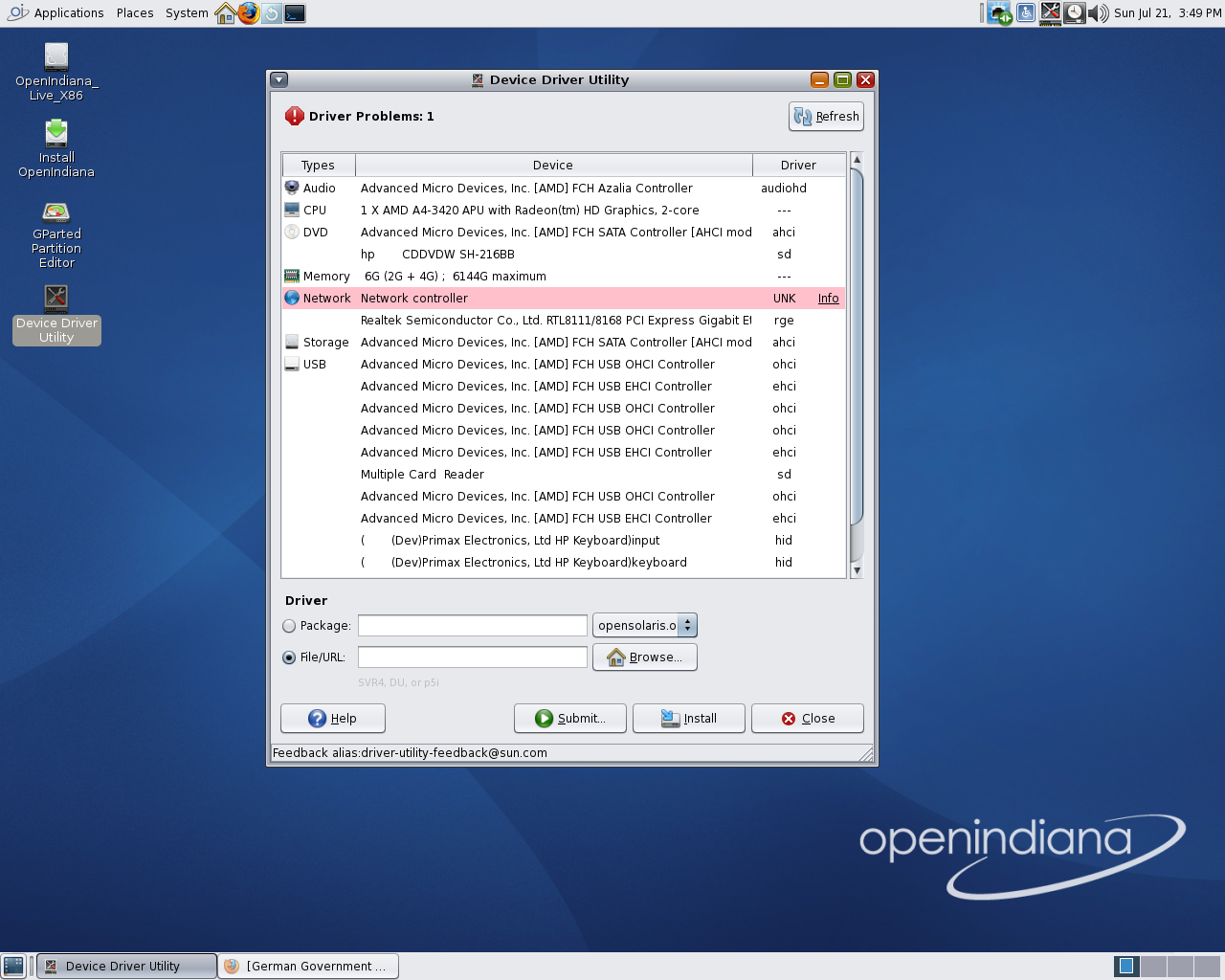
Task: Click the Types column header
Action: 319,165
